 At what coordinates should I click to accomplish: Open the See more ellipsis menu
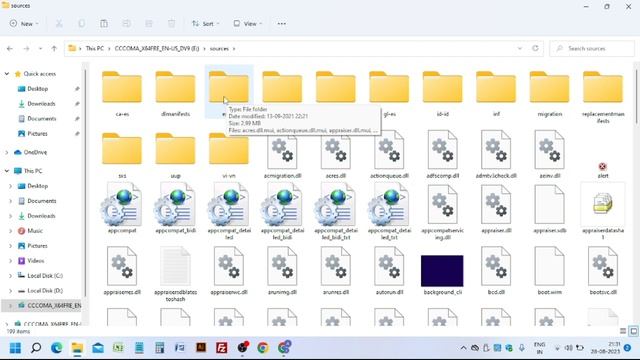click(x=282, y=24)
